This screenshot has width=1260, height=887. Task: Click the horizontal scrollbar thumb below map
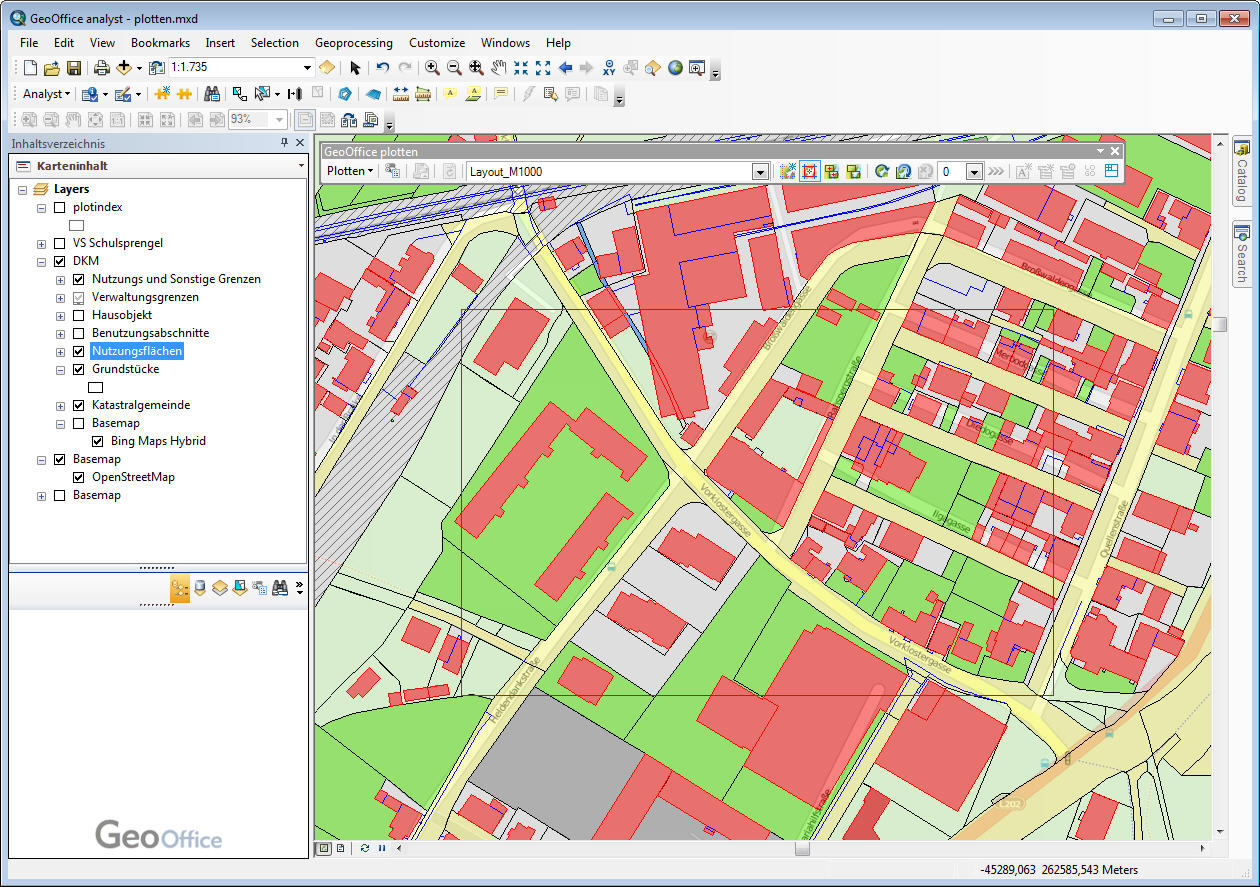tap(802, 848)
